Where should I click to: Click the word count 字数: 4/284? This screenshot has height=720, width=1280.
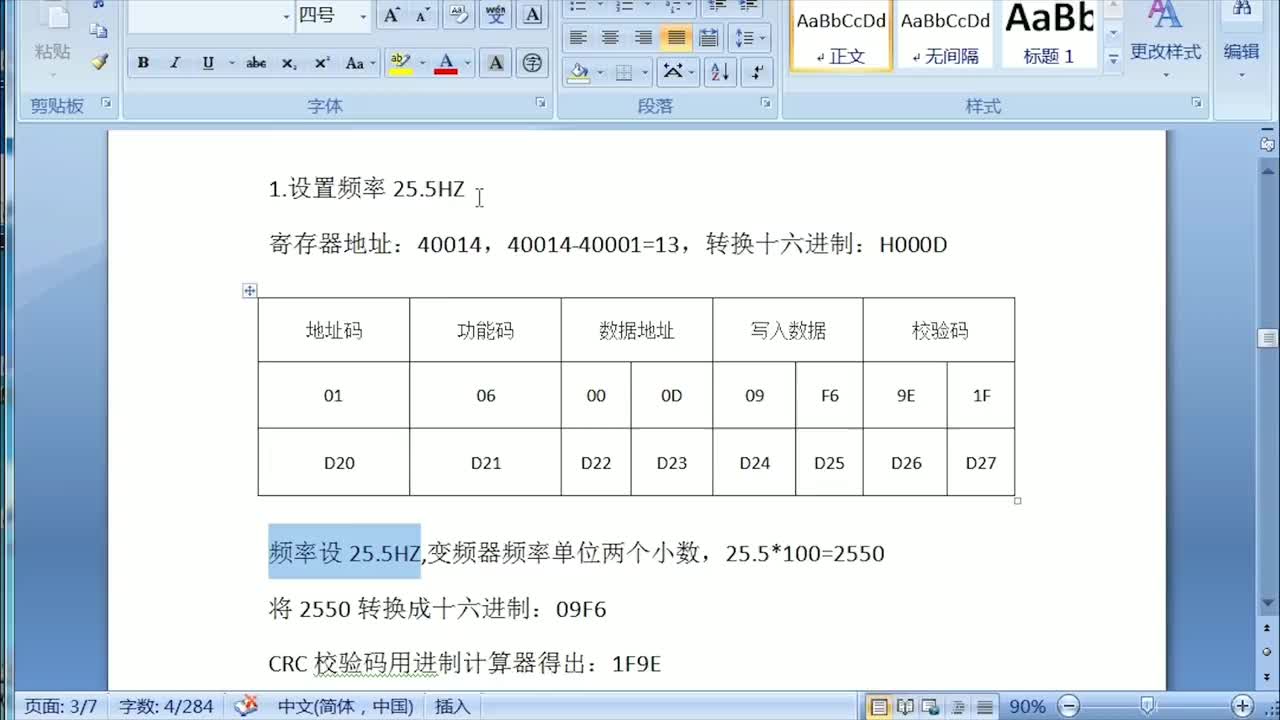pyautogui.click(x=166, y=706)
